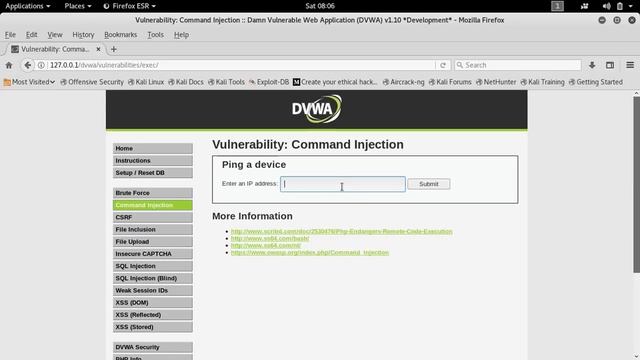Screen dimensions: 640x360
Task: Select the Vulnerability: Comma... tab
Action: (x=56, y=49)
